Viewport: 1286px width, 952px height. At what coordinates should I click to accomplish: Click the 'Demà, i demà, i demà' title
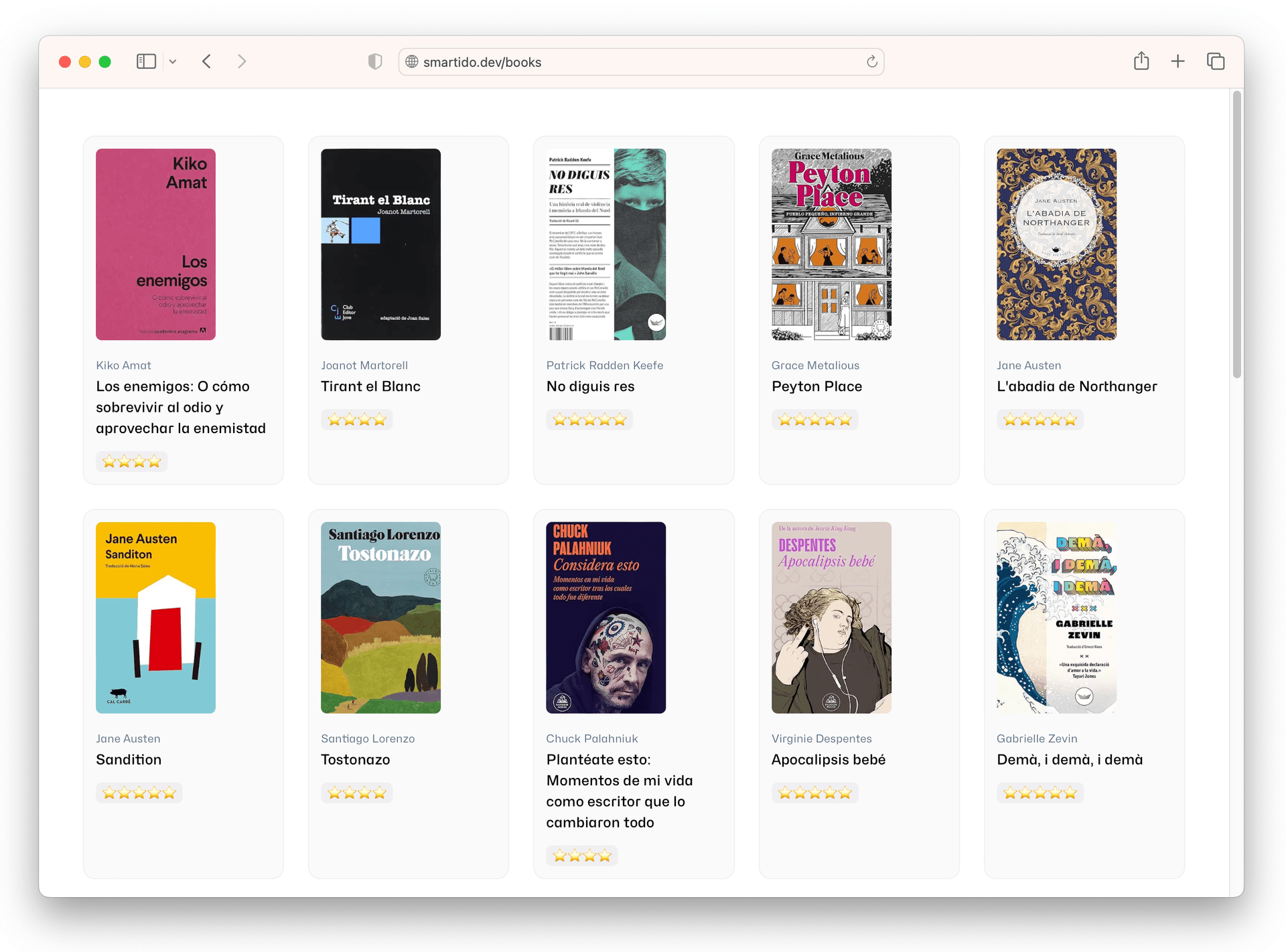click(1070, 759)
